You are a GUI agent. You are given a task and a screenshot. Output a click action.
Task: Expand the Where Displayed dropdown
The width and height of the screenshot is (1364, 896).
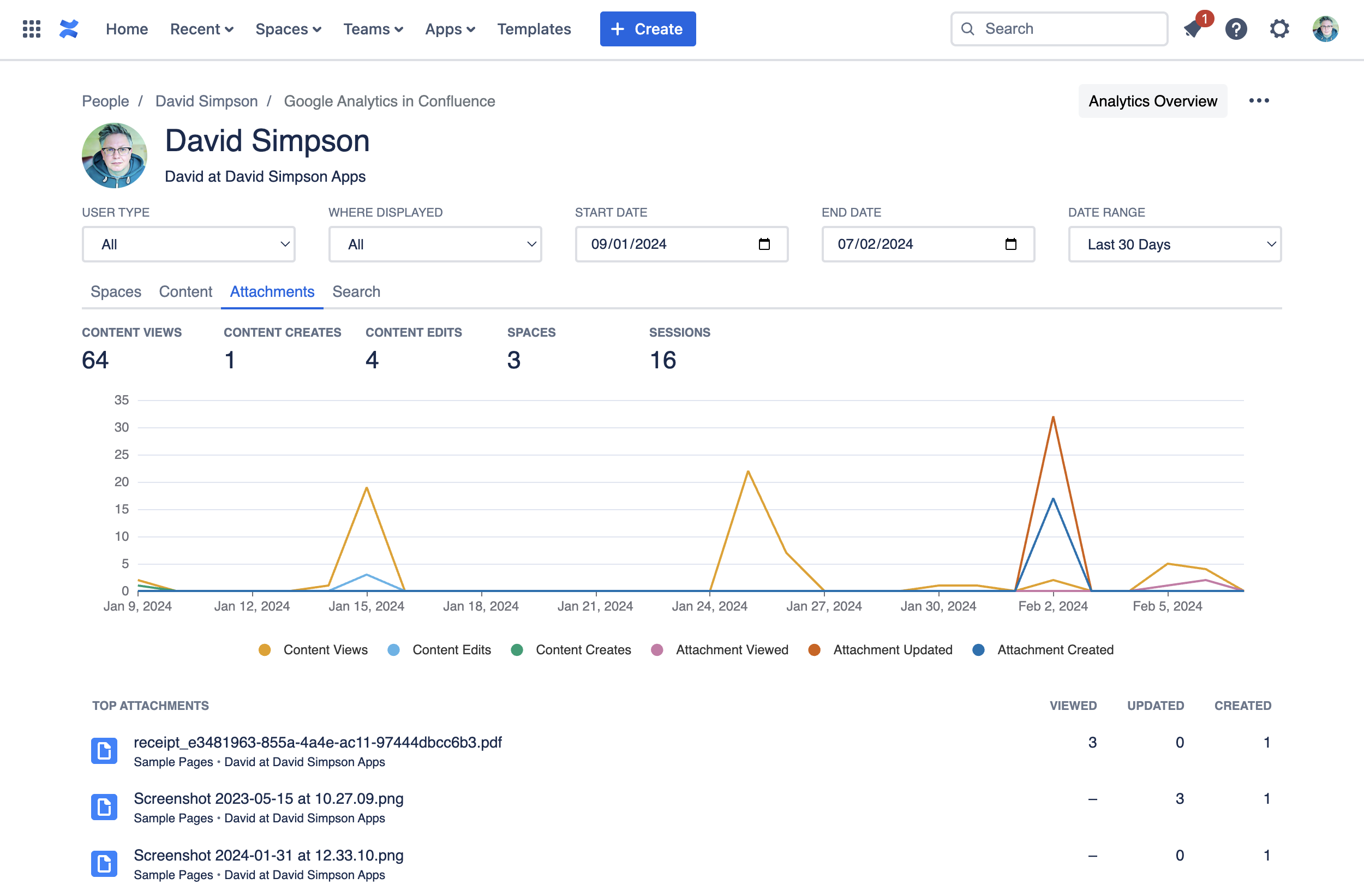click(435, 244)
